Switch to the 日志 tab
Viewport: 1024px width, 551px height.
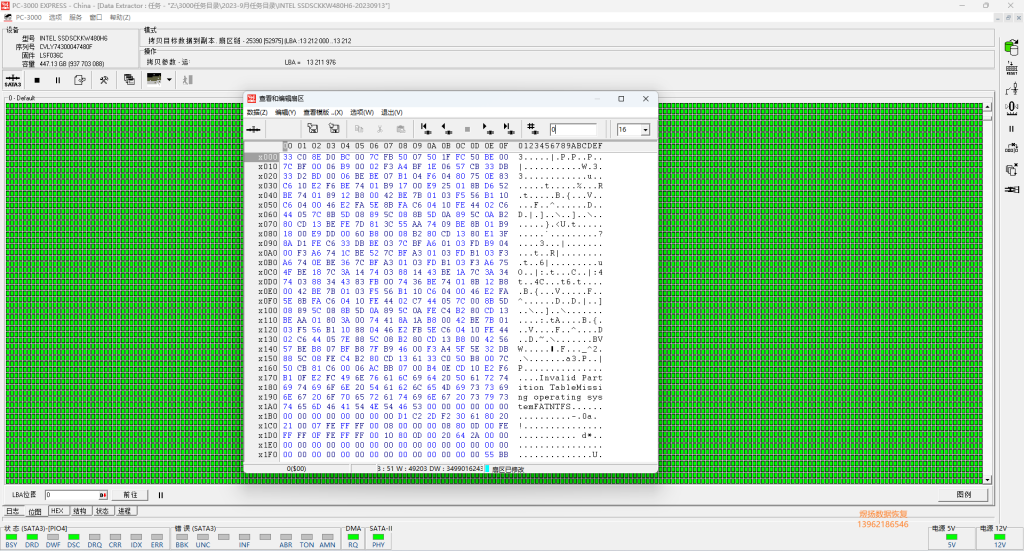(12, 511)
